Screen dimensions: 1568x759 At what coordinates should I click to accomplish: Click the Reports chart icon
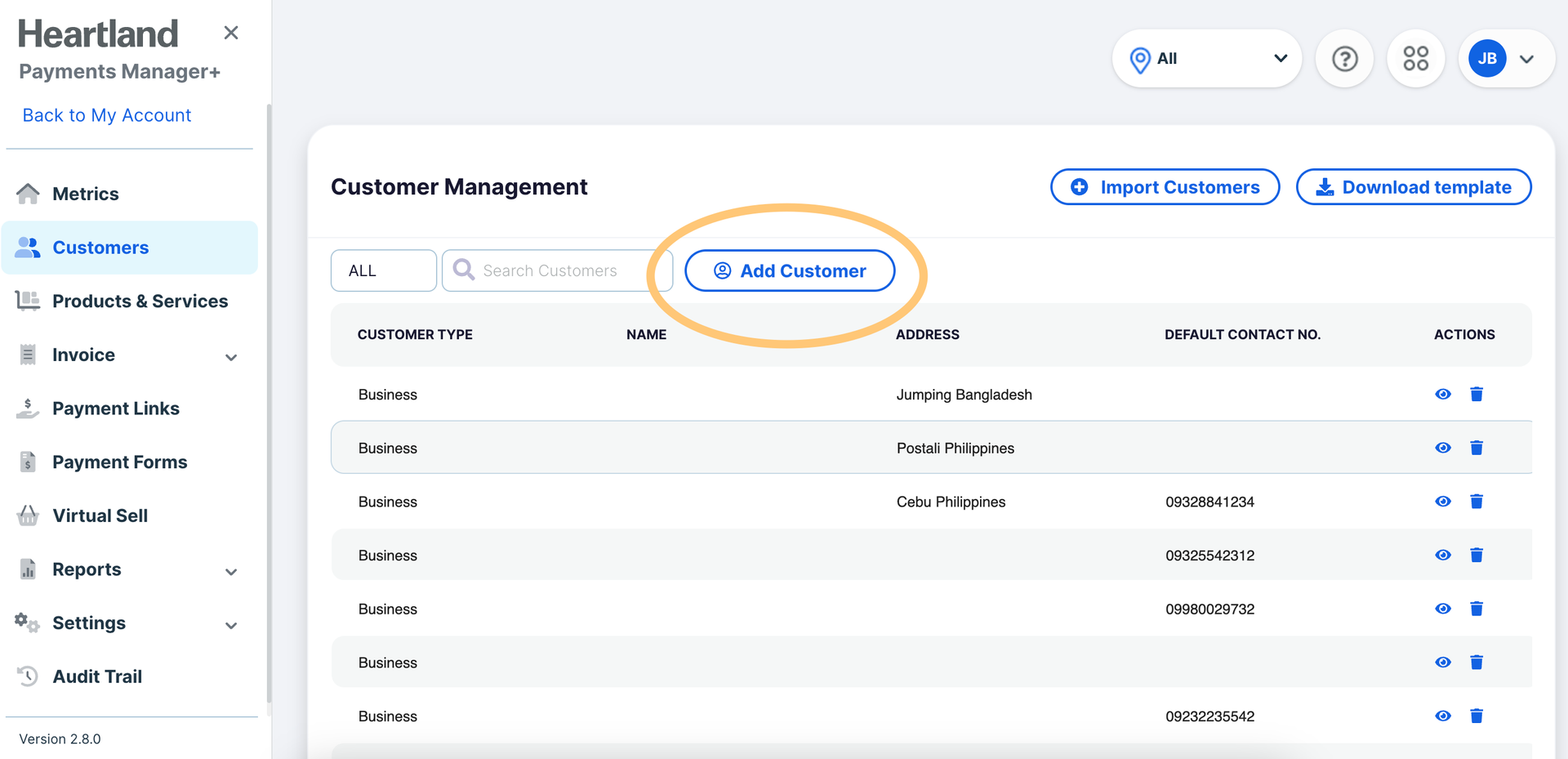(x=28, y=569)
